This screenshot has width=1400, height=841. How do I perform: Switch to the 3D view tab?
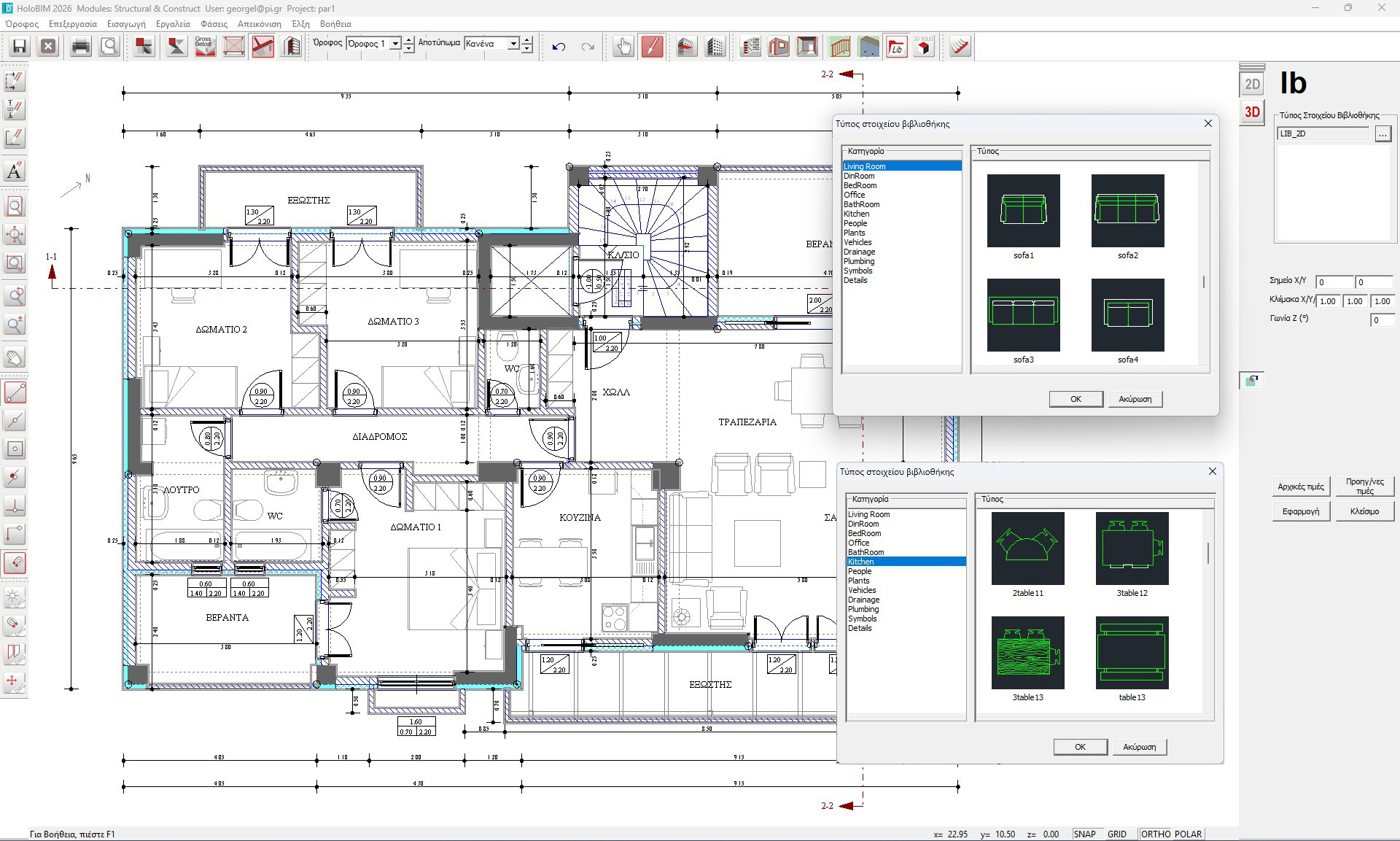pyautogui.click(x=1252, y=112)
